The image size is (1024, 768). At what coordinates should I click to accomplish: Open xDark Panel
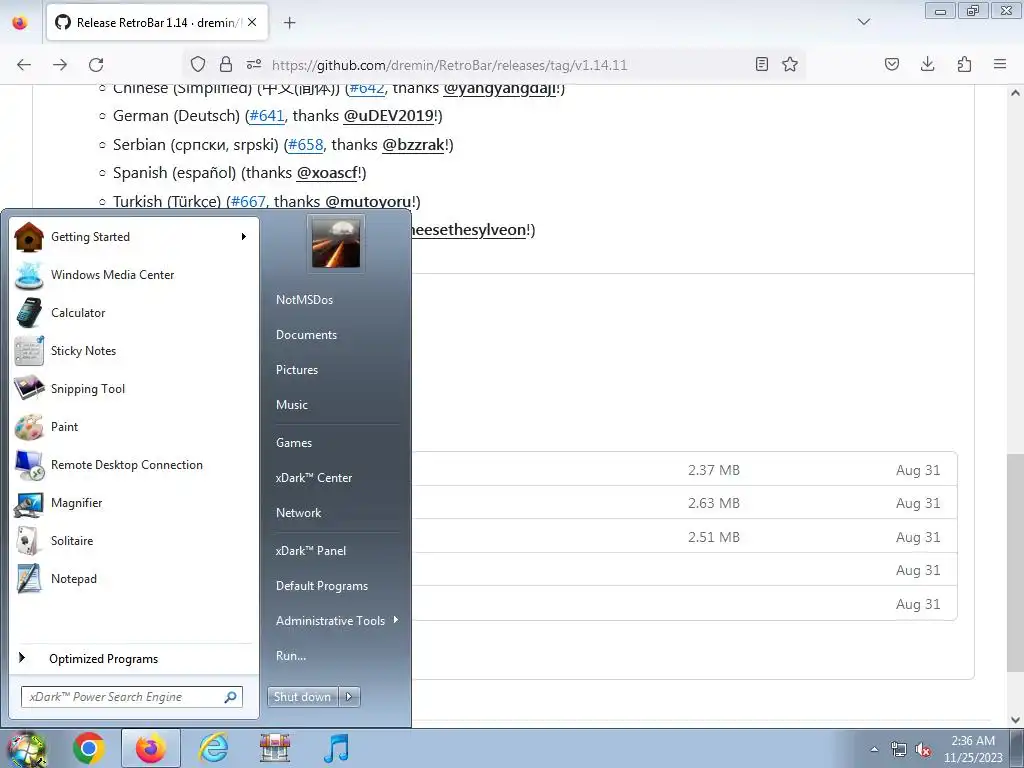pyautogui.click(x=311, y=551)
